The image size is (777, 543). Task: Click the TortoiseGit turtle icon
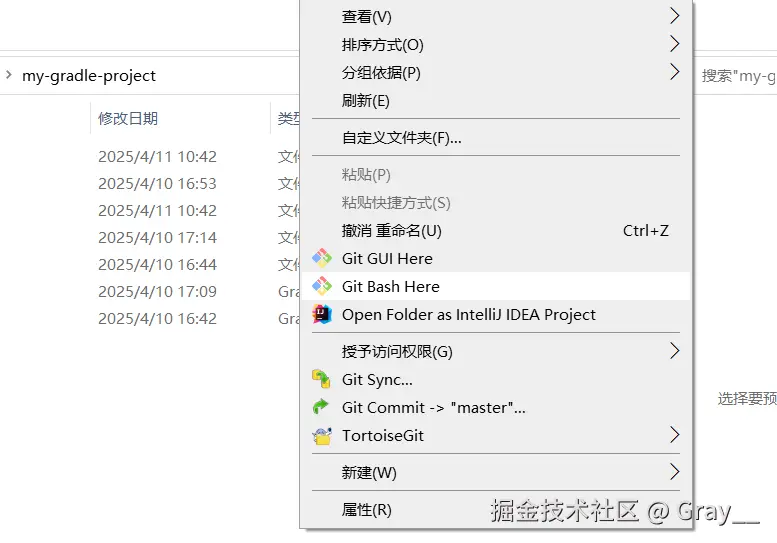(x=322, y=435)
